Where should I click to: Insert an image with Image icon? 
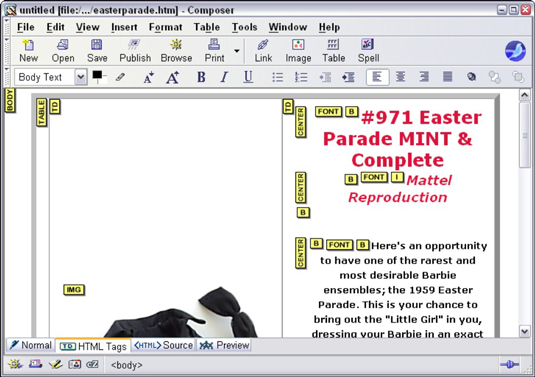(298, 50)
